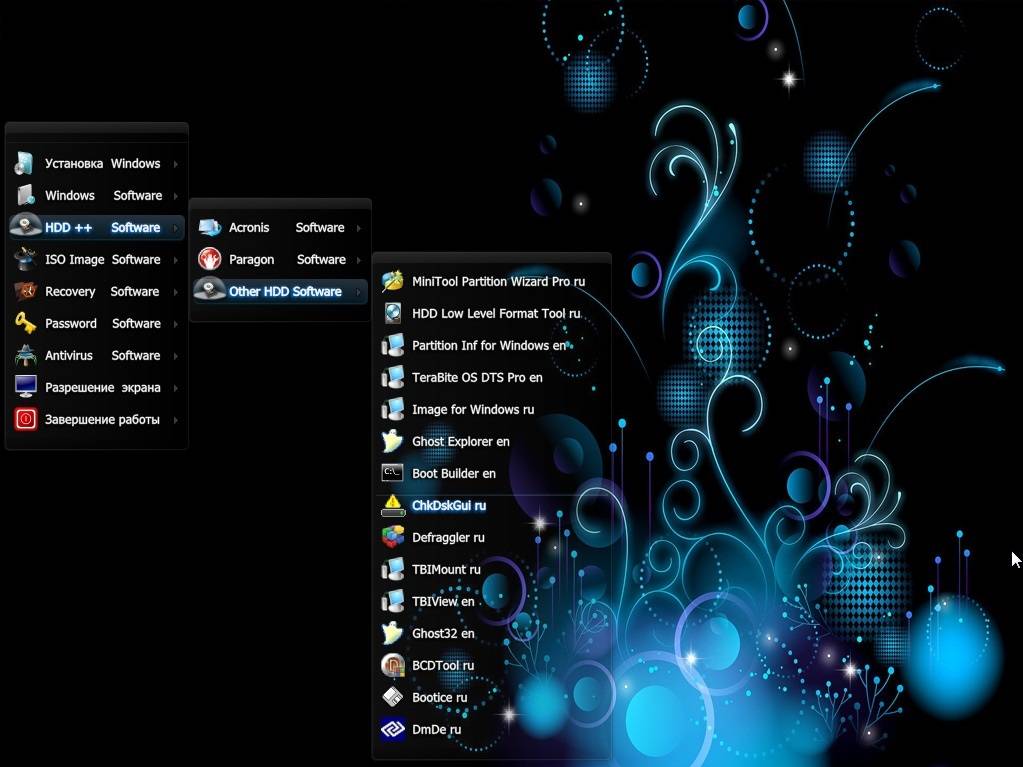Click the Bootice diskette icon
1023x767 pixels.
[393, 697]
